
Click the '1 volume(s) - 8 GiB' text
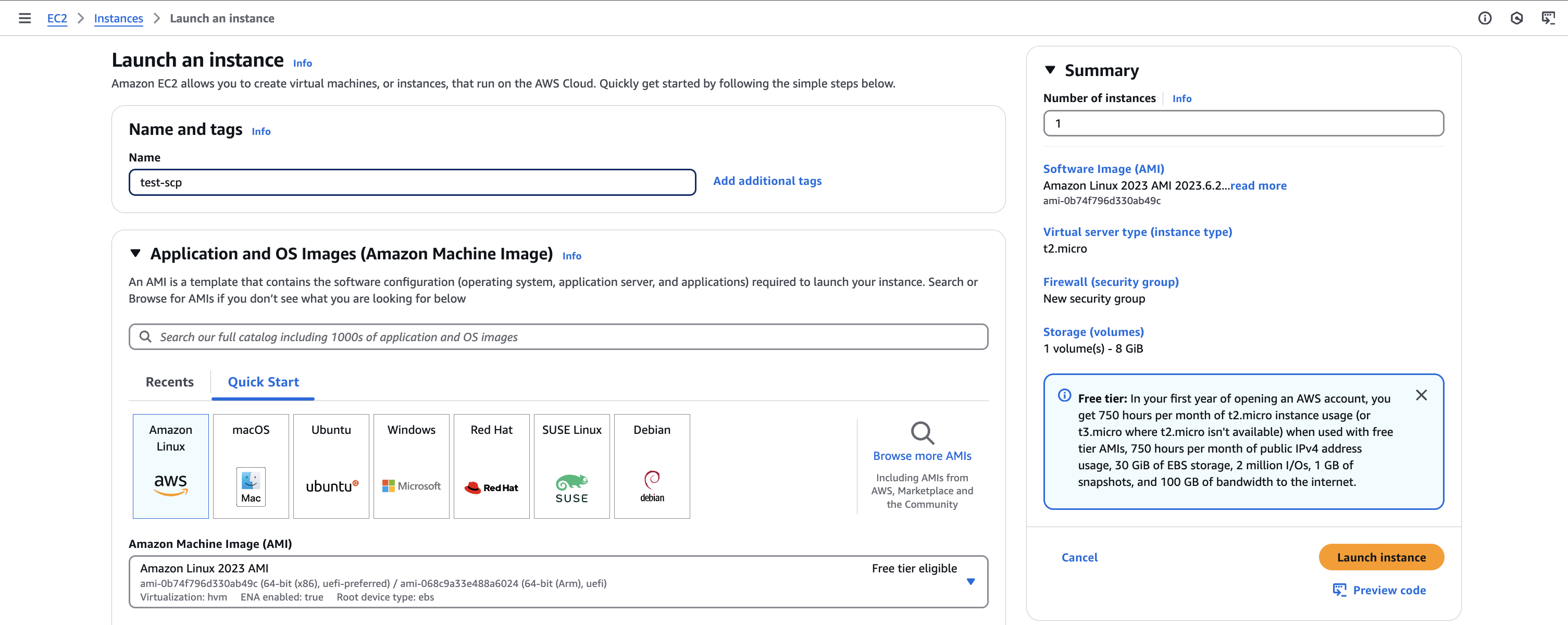[1092, 349]
